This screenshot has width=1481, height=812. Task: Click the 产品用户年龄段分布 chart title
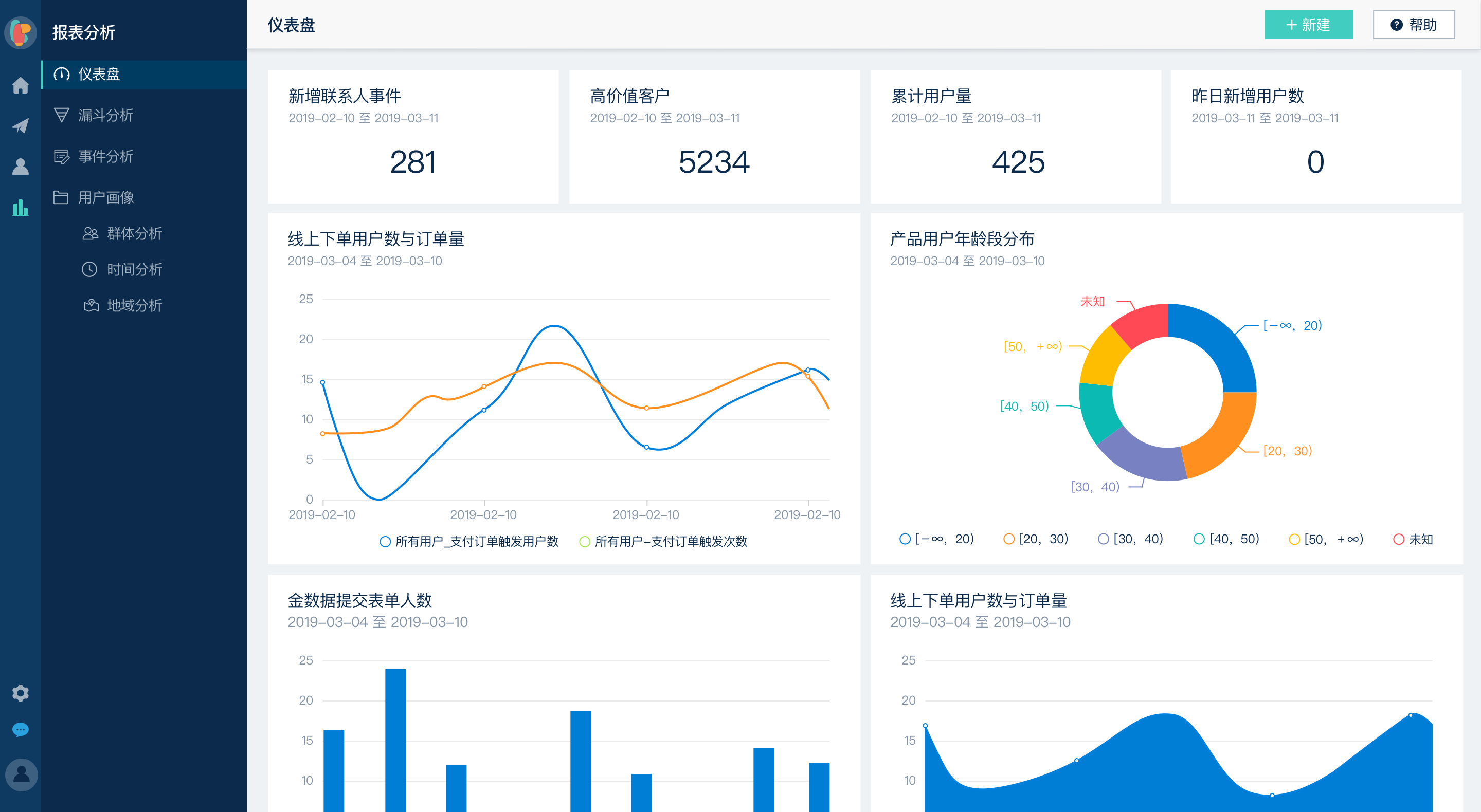point(963,238)
